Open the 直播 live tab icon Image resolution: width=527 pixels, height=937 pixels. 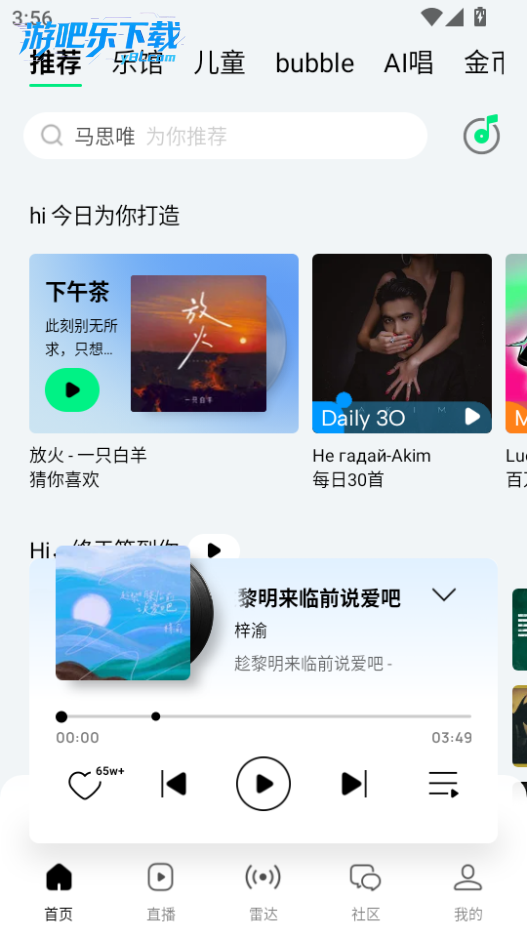click(161, 877)
